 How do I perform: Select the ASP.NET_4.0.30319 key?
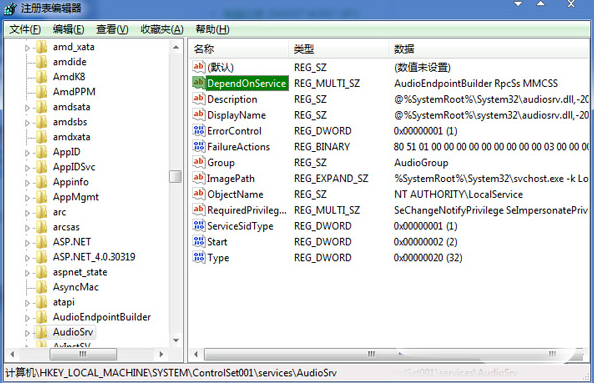94,257
